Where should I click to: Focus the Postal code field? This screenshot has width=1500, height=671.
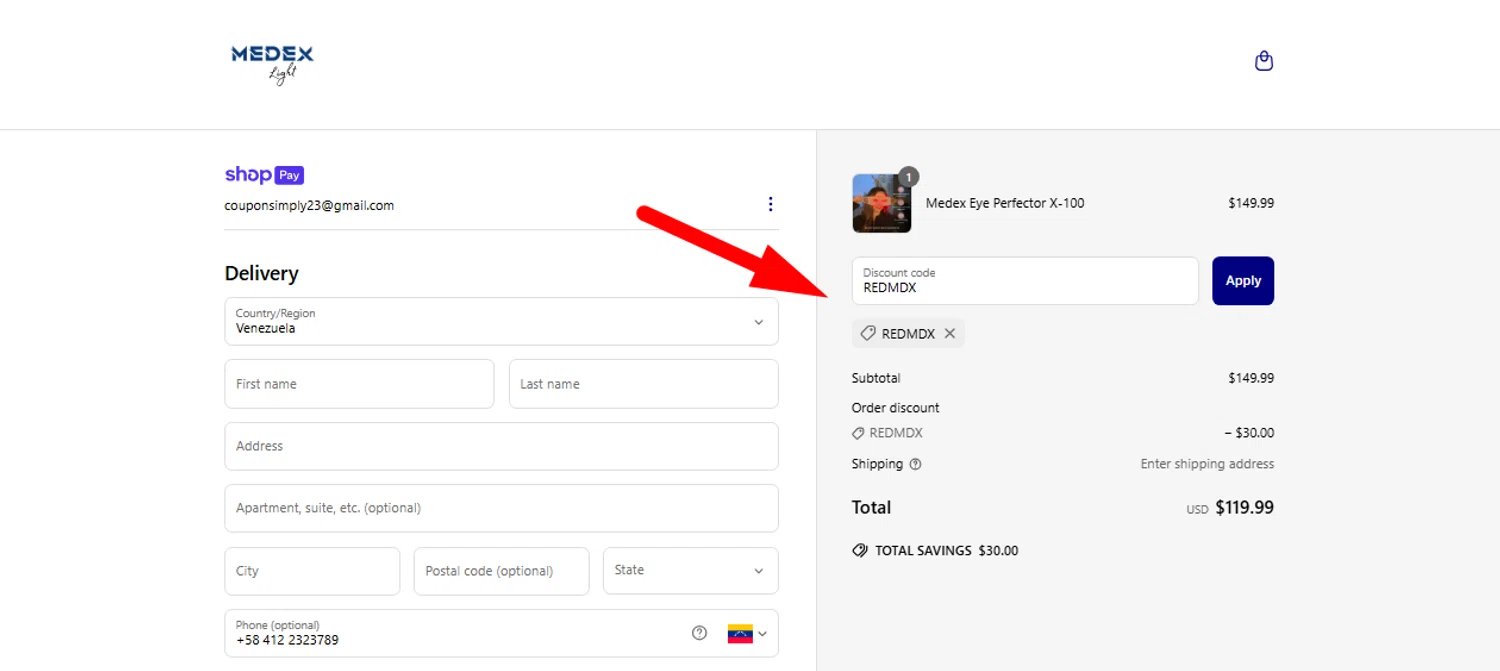[501, 571]
